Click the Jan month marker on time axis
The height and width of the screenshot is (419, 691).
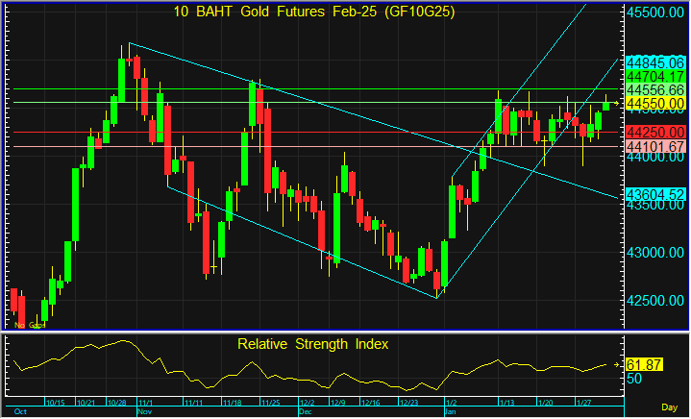(x=450, y=411)
